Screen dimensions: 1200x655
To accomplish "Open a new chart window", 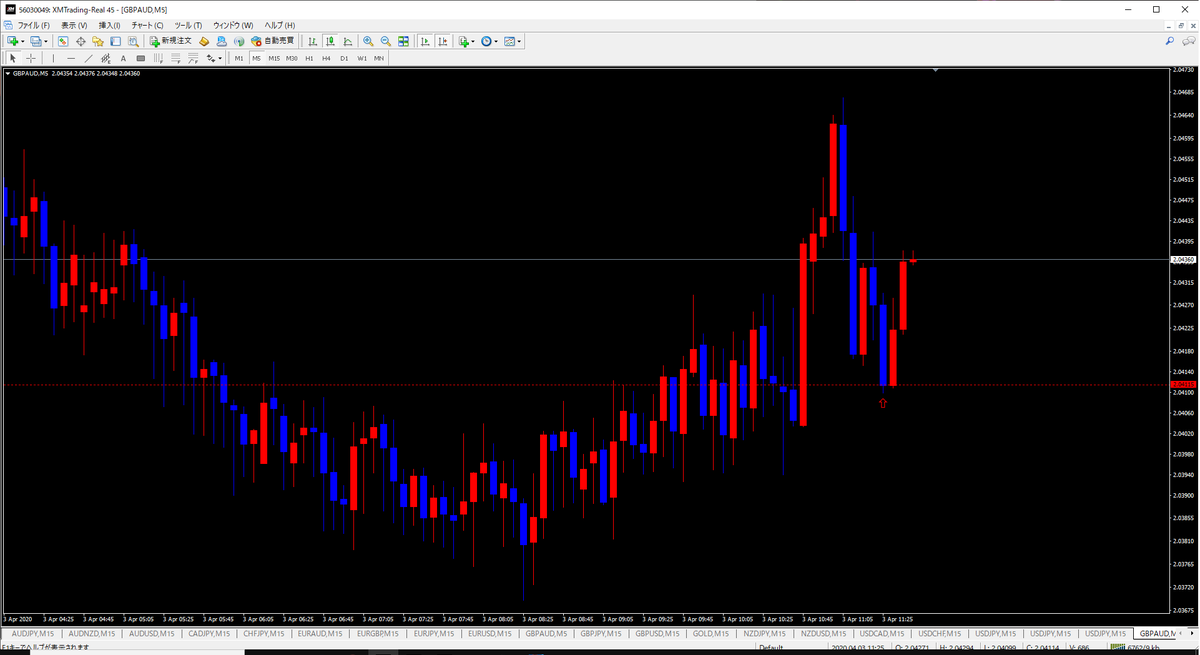I will pyautogui.click(x=12, y=41).
